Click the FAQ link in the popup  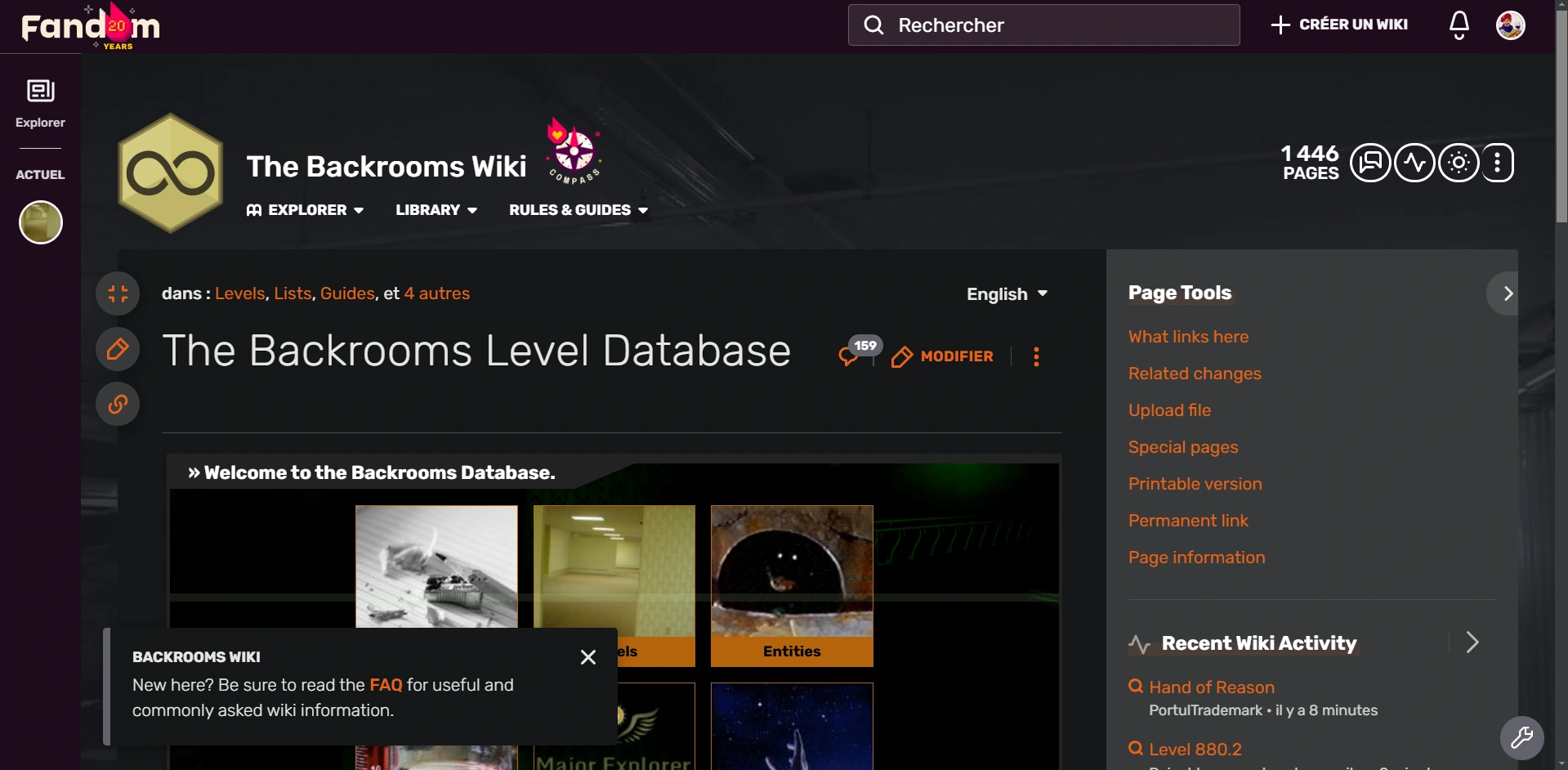(384, 685)
